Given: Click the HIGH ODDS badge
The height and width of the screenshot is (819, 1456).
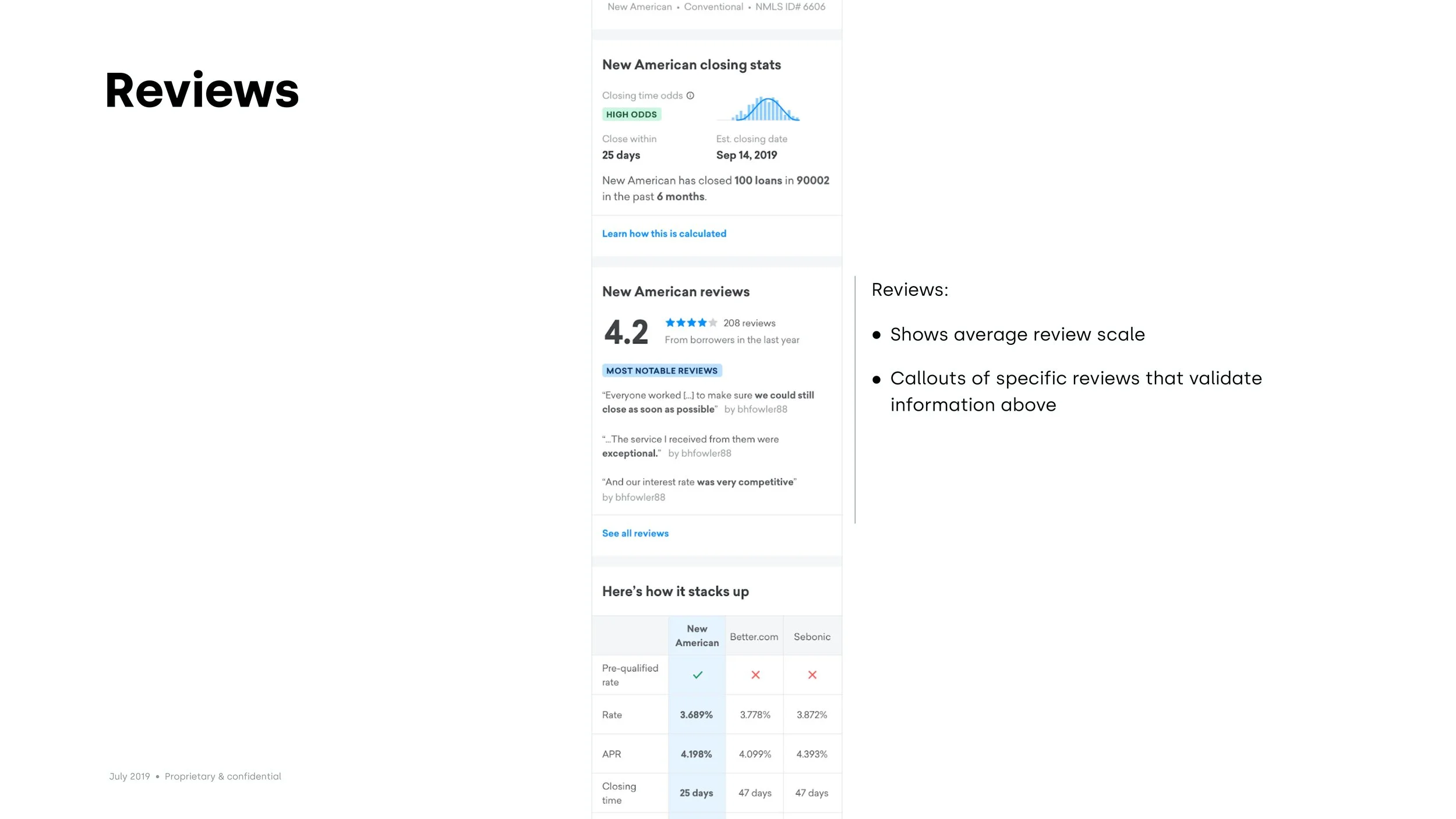Looking at the screenshot, I should click(631, 114).
